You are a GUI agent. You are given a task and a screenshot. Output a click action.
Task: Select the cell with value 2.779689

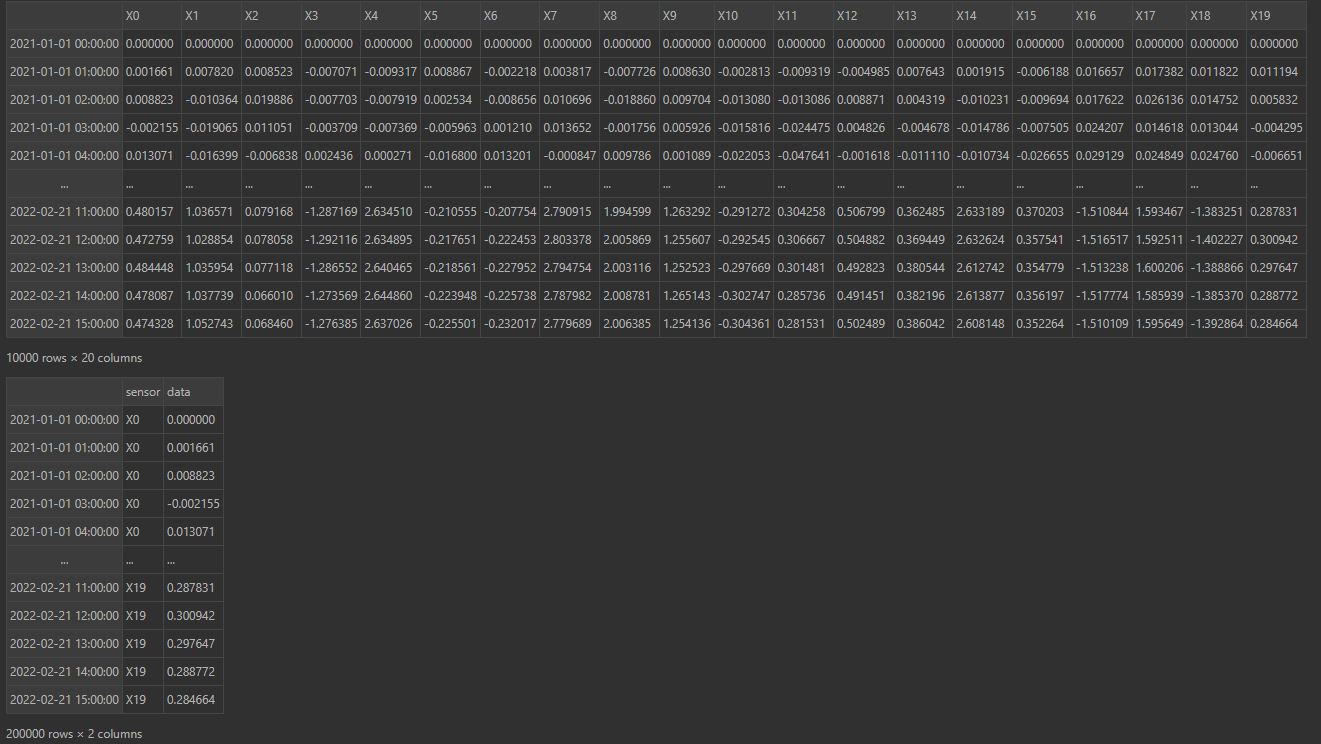pos(570,324)
